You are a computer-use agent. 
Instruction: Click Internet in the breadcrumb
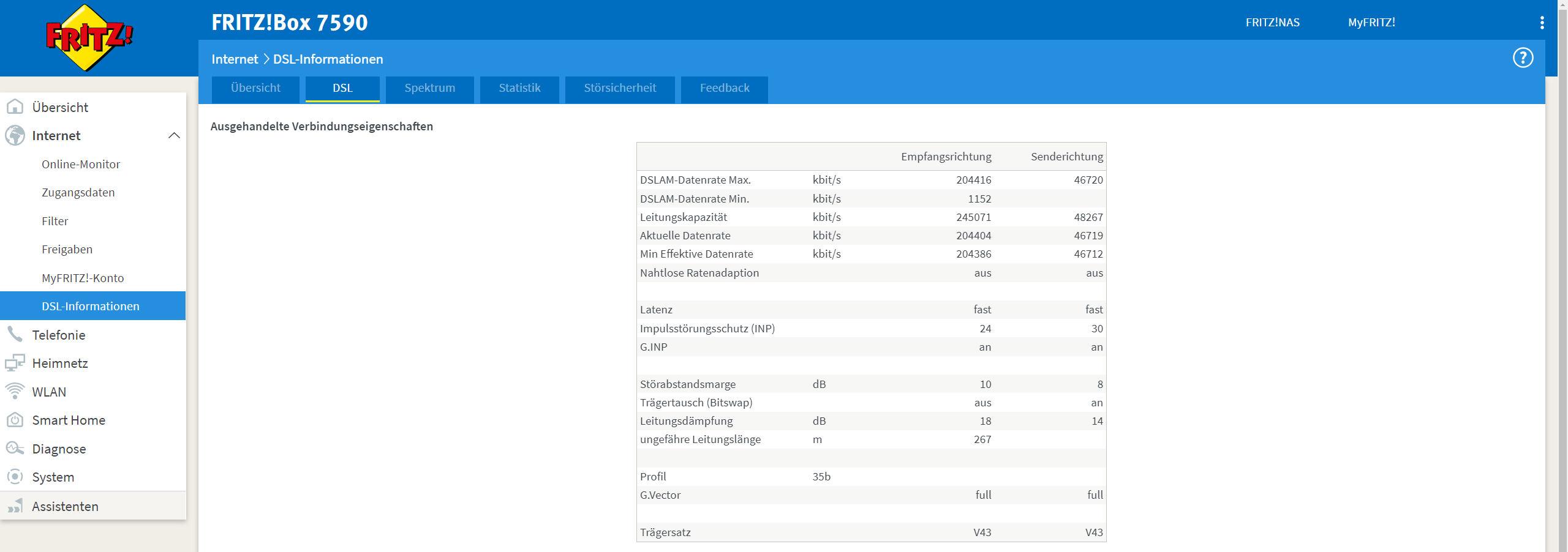pyautogui.click(x=235, y=59)
